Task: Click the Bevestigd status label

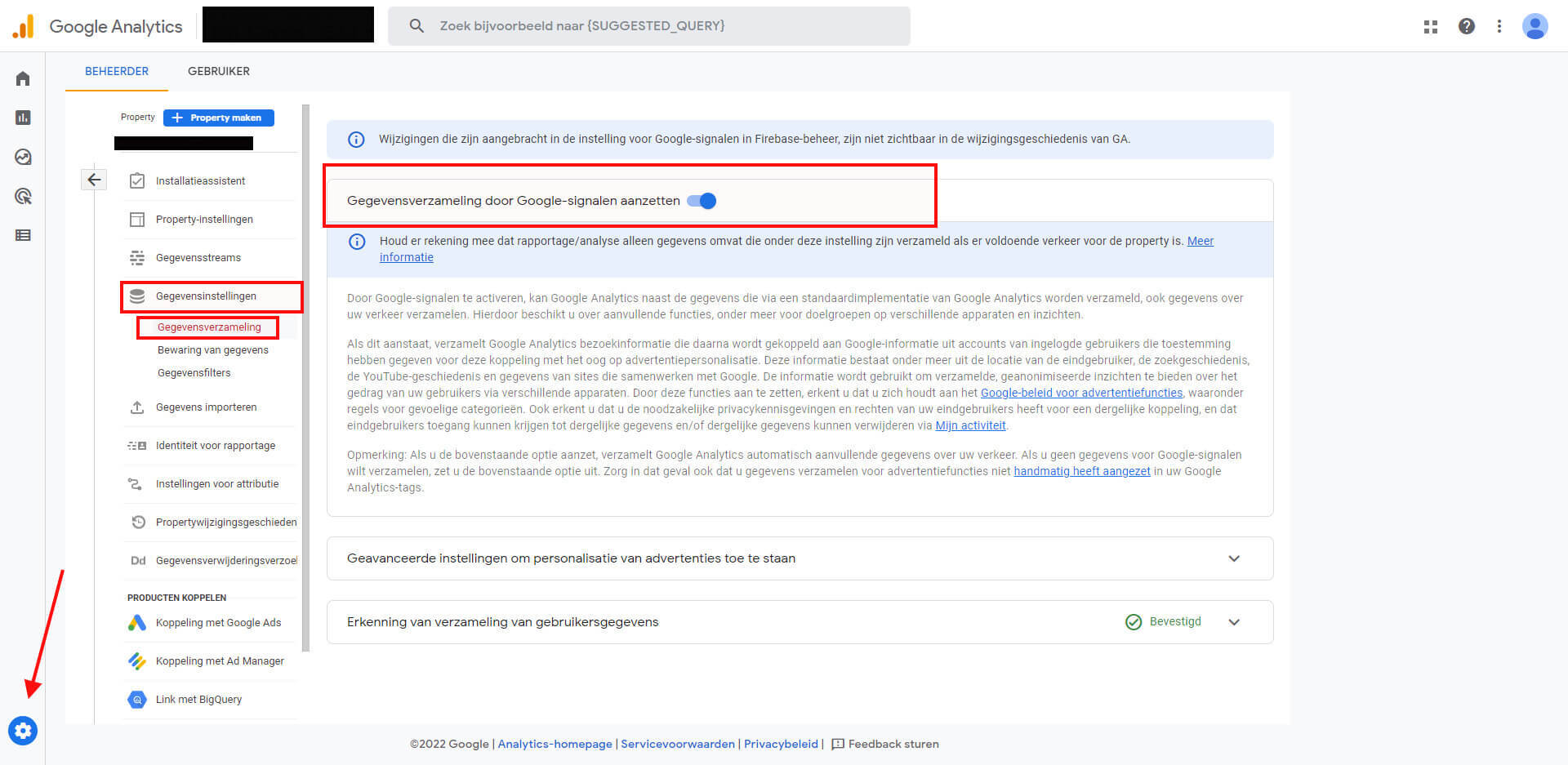Action: 1175,621
